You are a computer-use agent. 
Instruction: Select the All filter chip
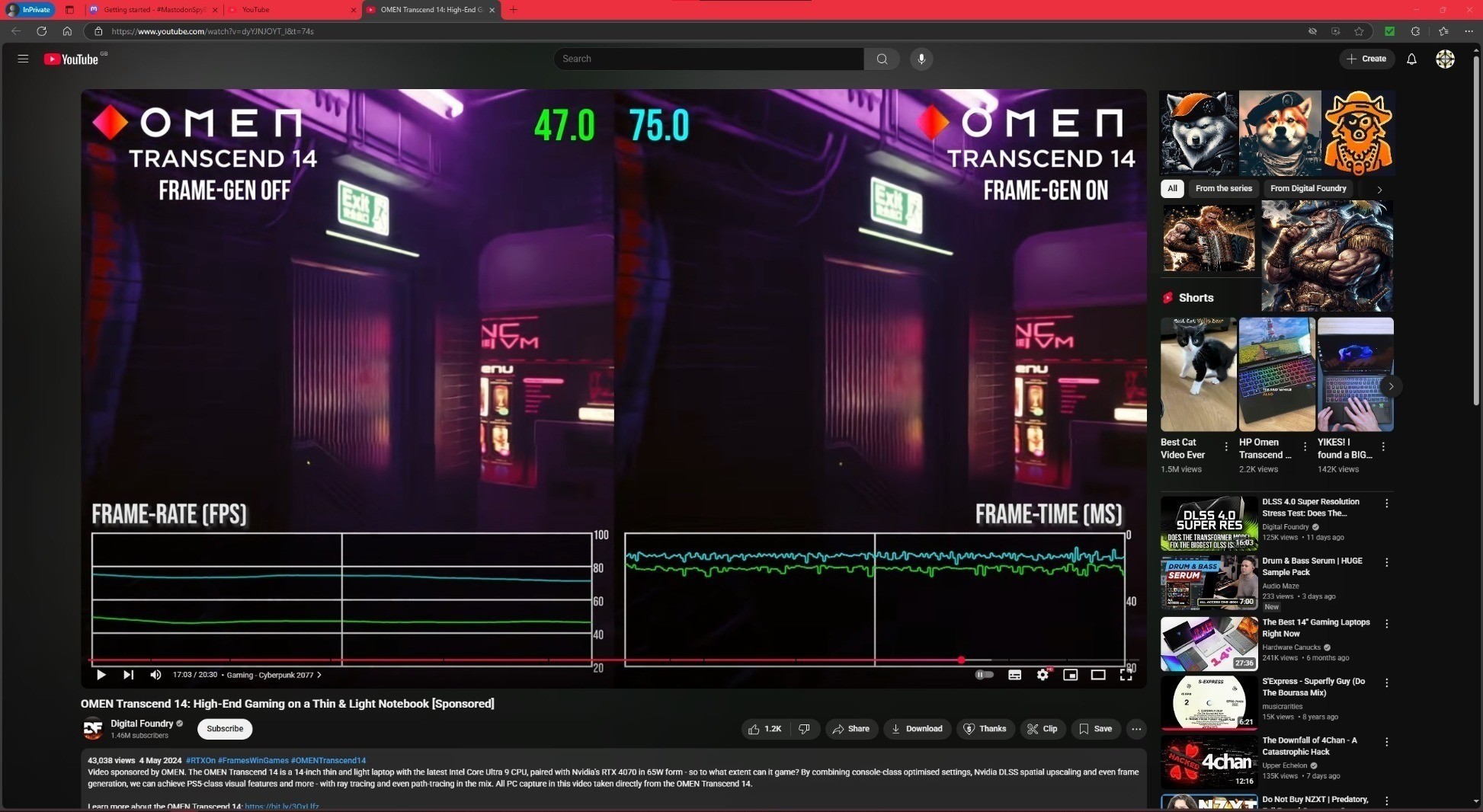(x=1172, y=188)
